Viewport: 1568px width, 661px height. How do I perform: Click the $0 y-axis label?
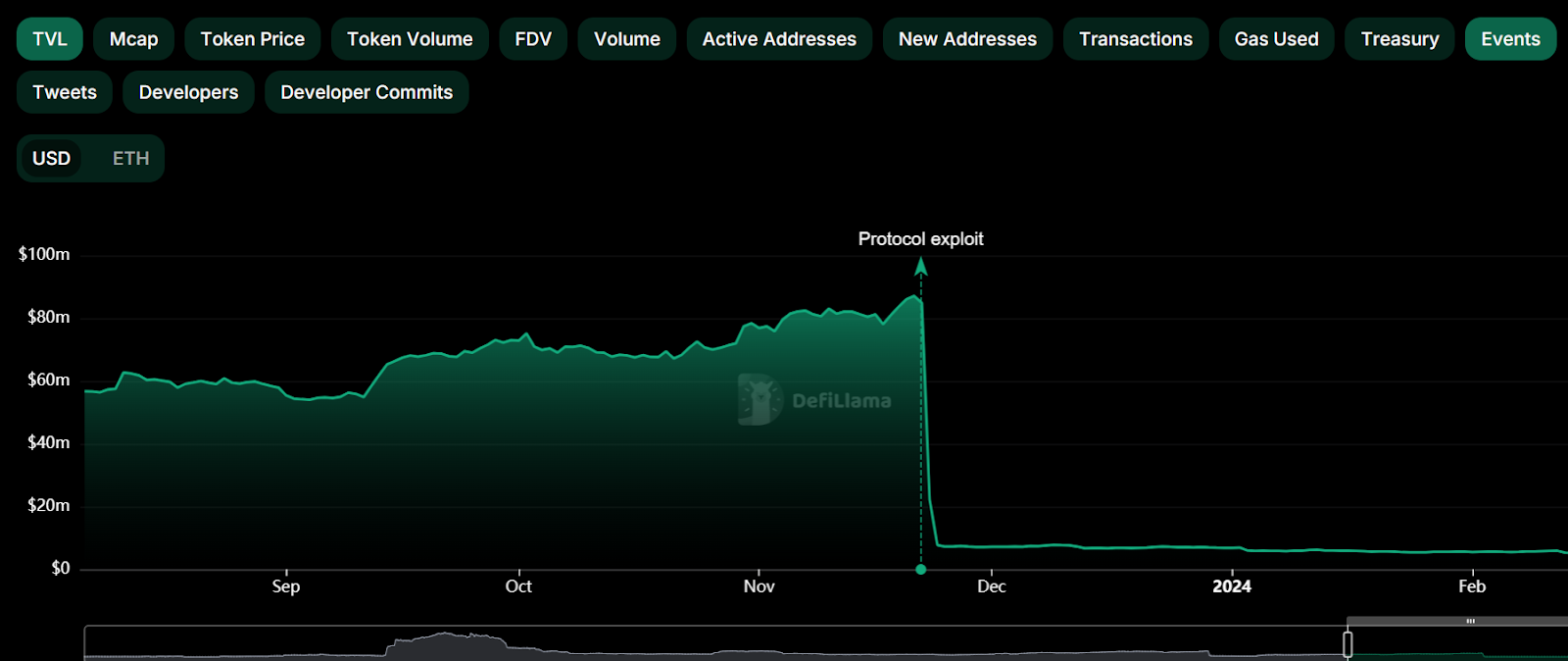[x=61, y=568]
